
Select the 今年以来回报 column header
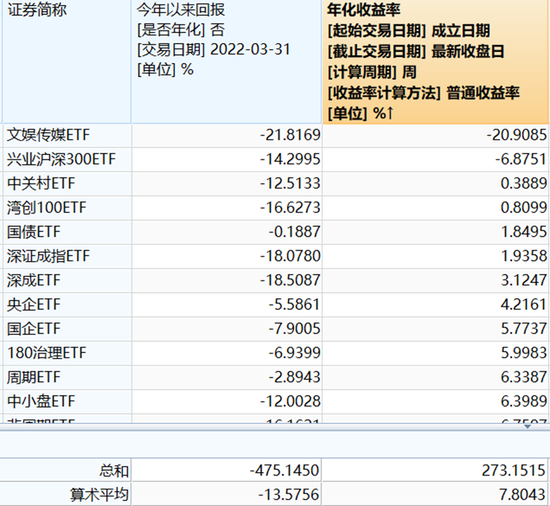coord(227,61)
